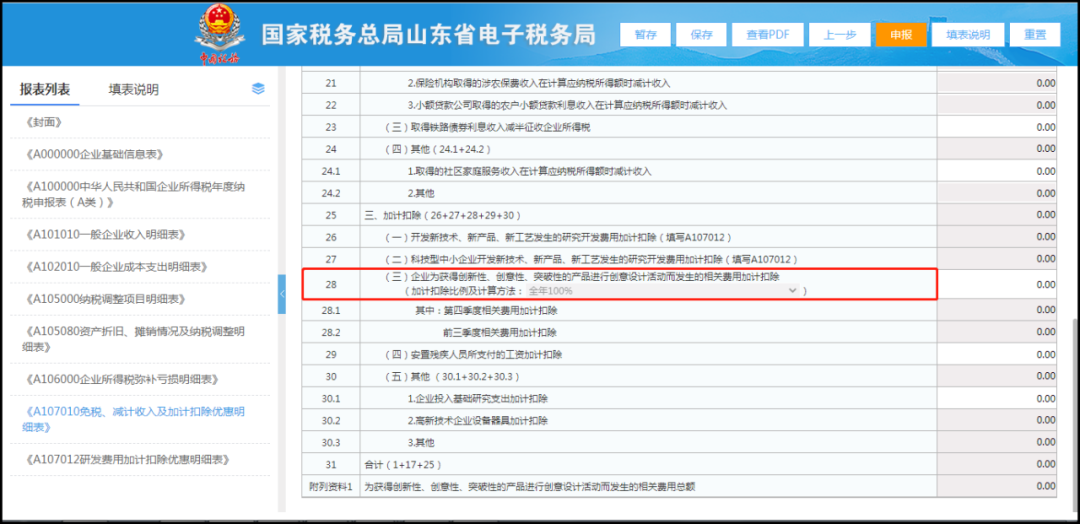1080x524 pixels.
Task: Click the 保存 button
Action: coord(701,34)
